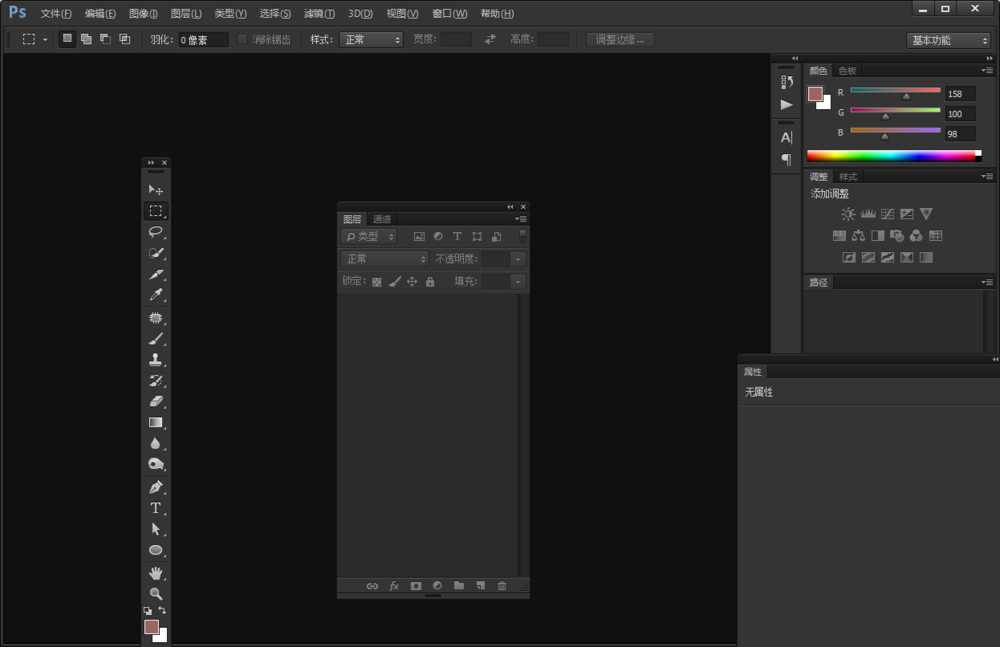
Task: Swap foreground and background colors in the toolbox
Action: 162,610
